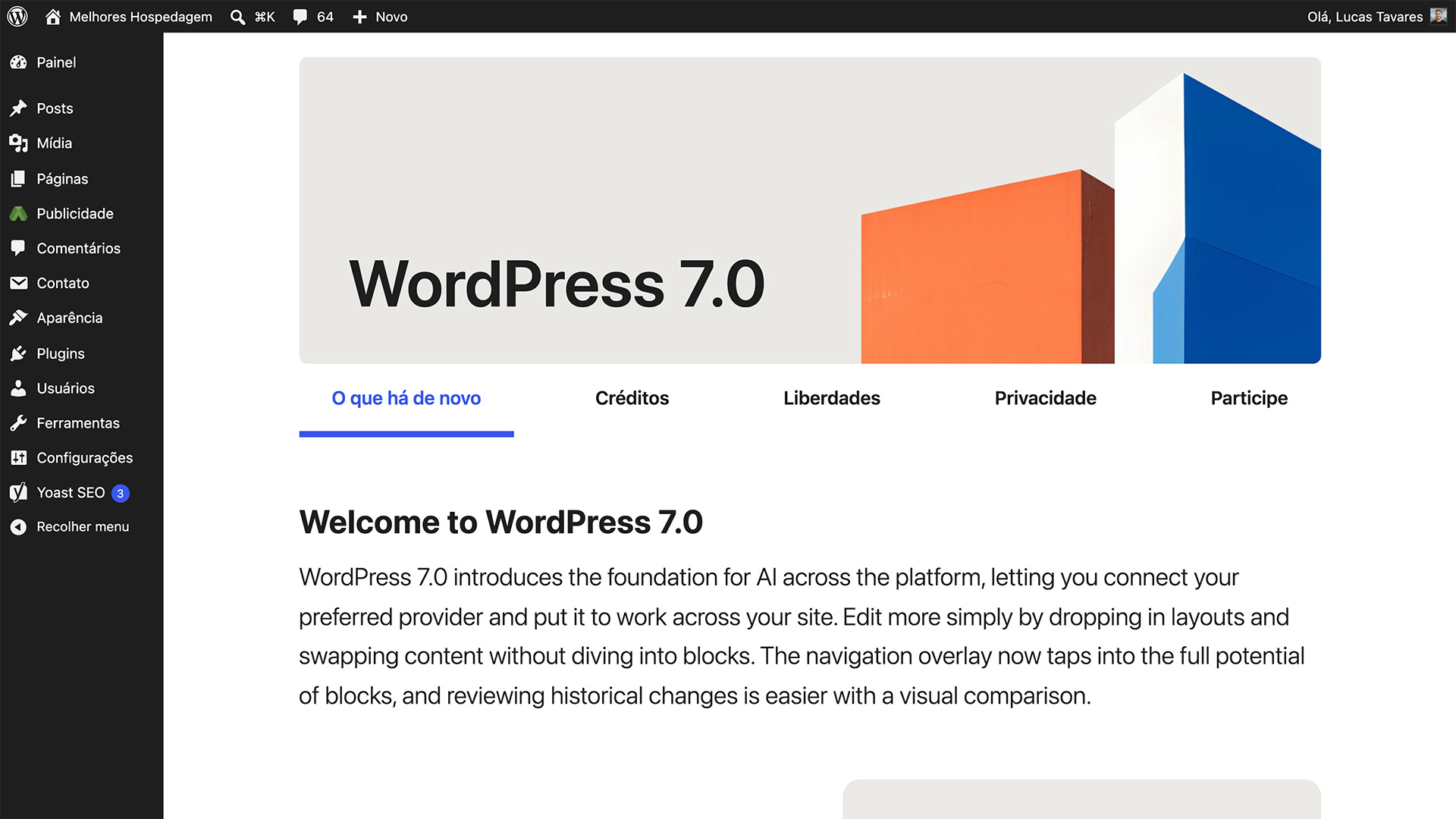This screenshot has height=819, width=1456.
Task: Switch to the Privacidade tab
Action: [x=1045, y=399]
